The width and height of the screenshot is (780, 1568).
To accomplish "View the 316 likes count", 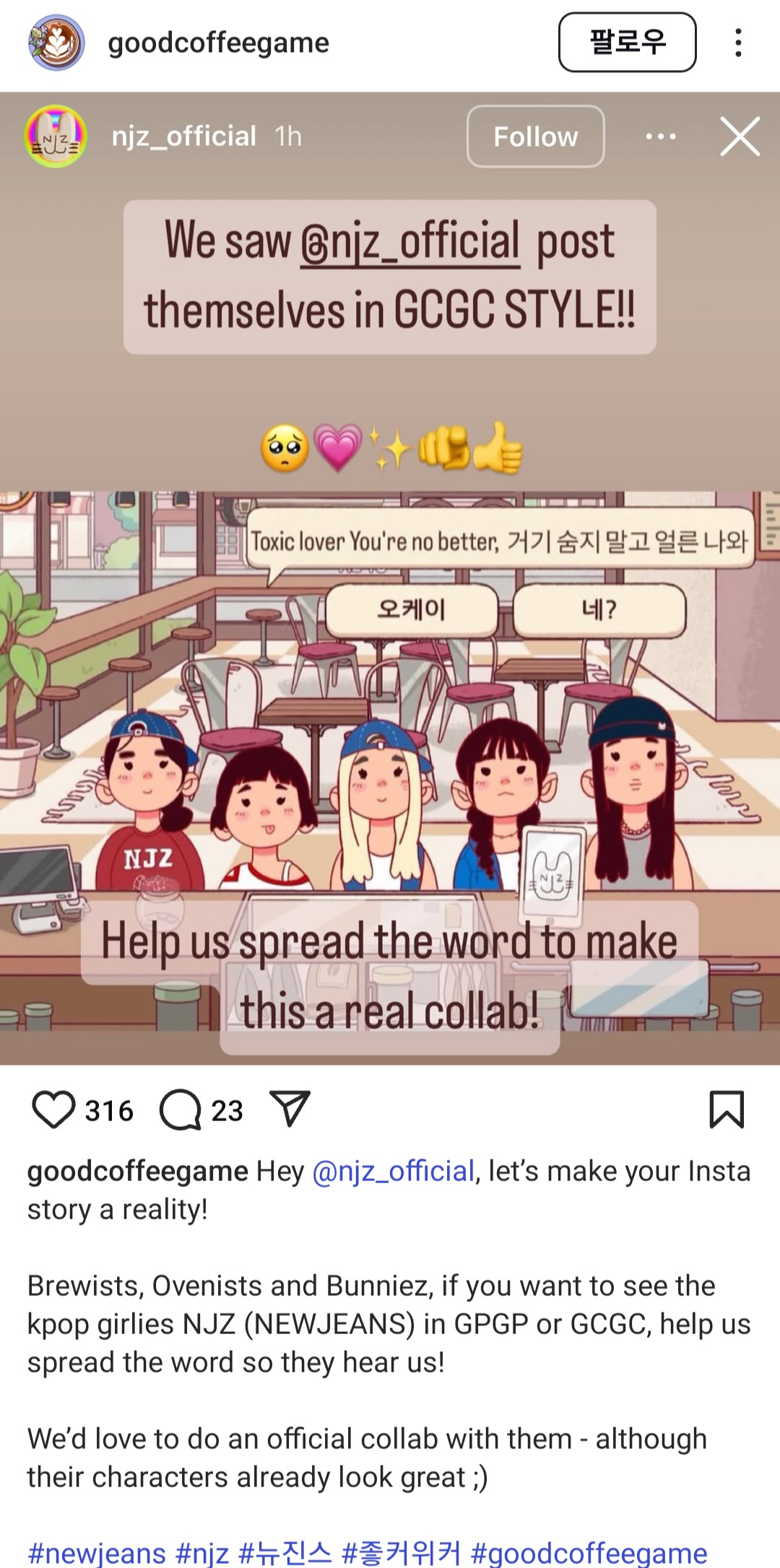I will (109, 1110).
